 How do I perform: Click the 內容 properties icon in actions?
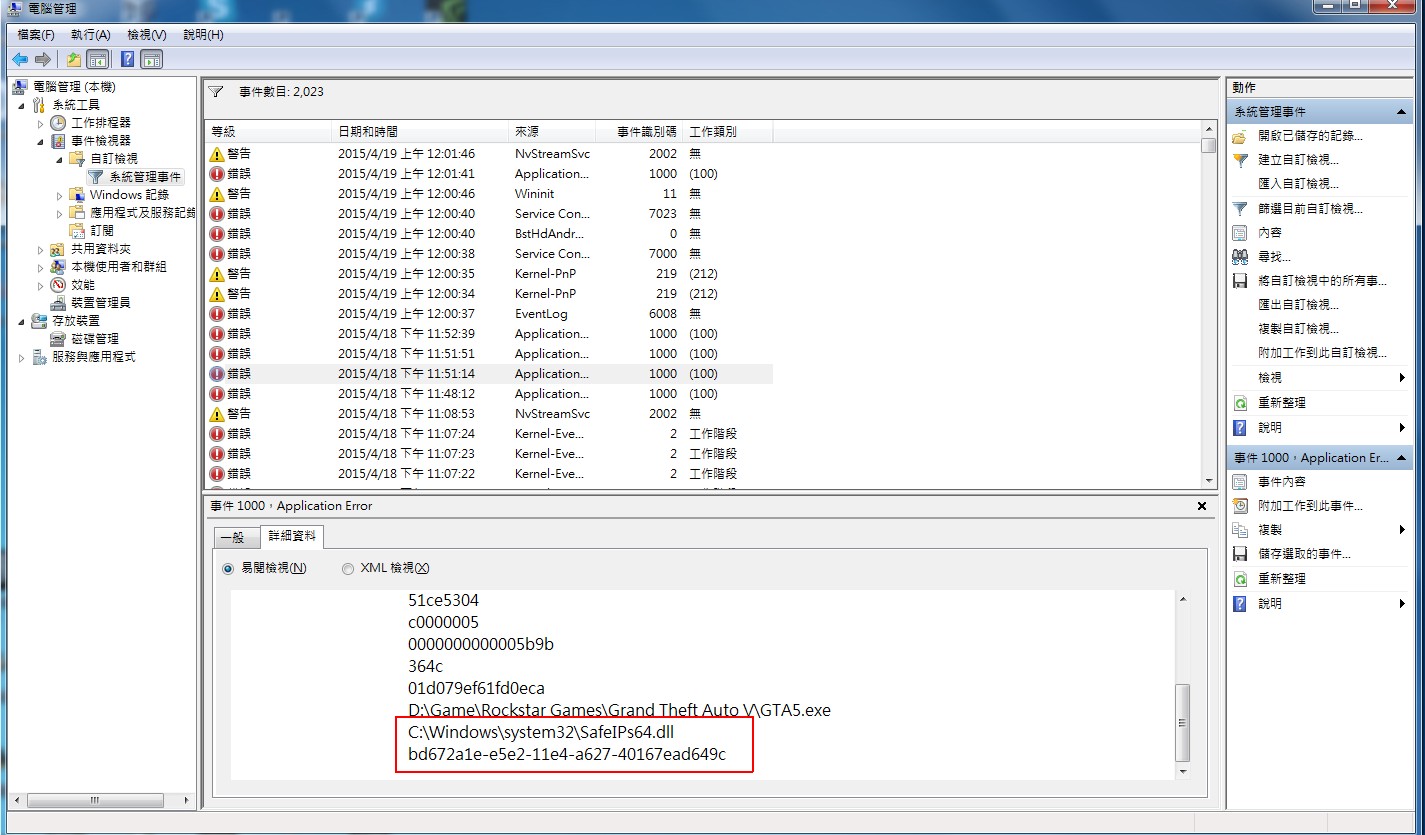click(1240, 233)
